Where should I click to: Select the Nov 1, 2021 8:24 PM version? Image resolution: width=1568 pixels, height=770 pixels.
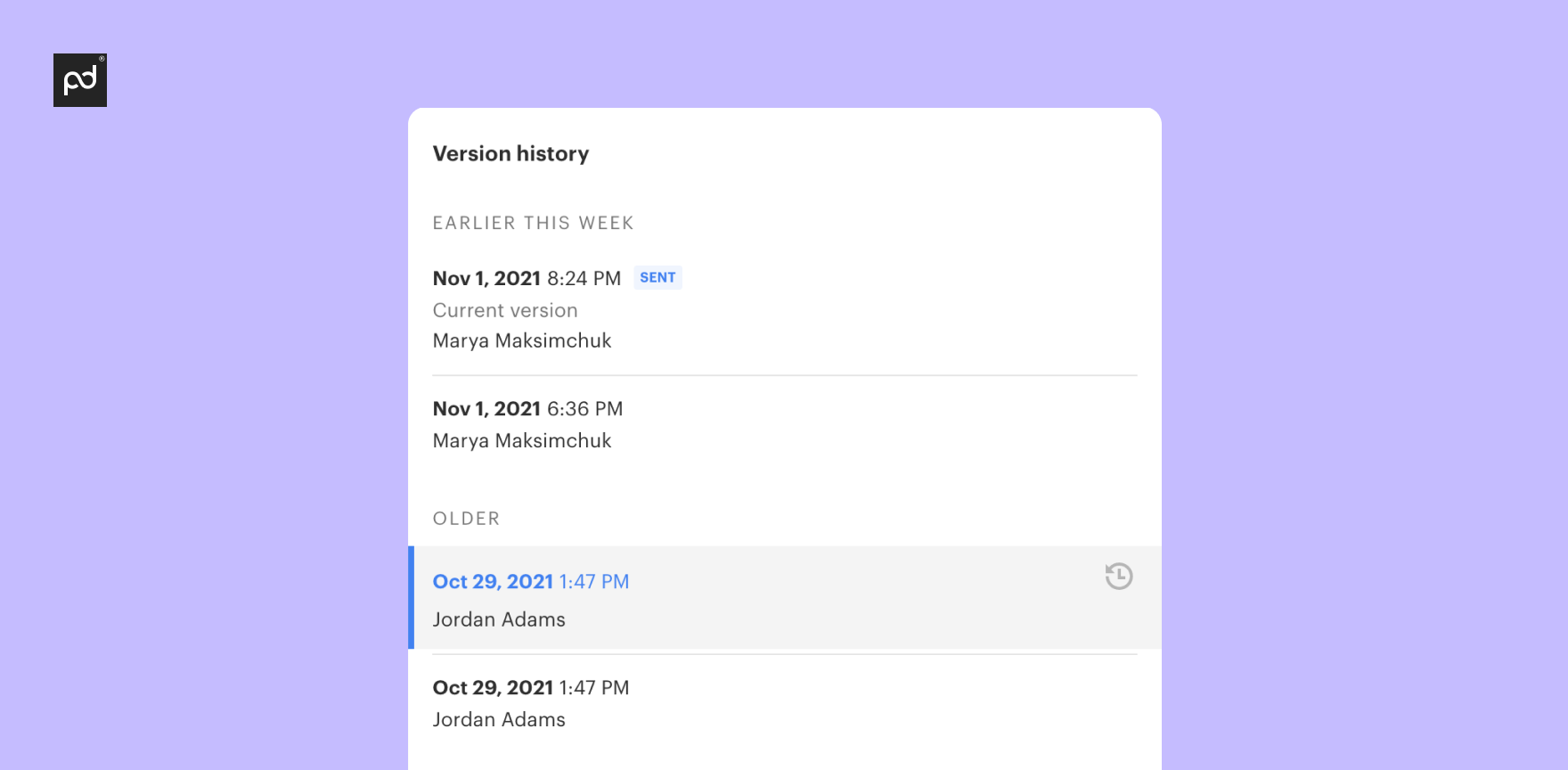tap(486, 279)
